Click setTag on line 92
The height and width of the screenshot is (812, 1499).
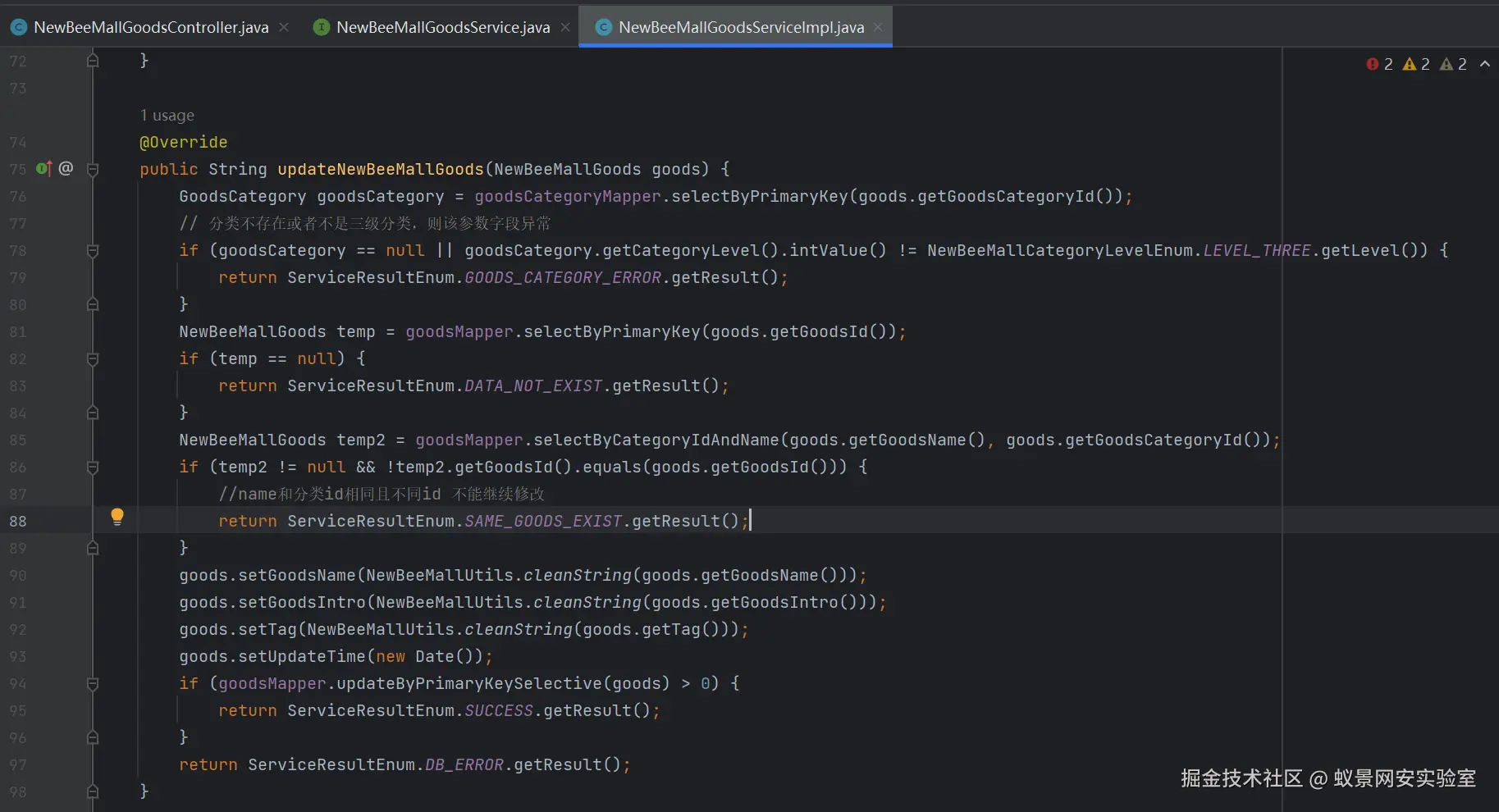point(267,629)
